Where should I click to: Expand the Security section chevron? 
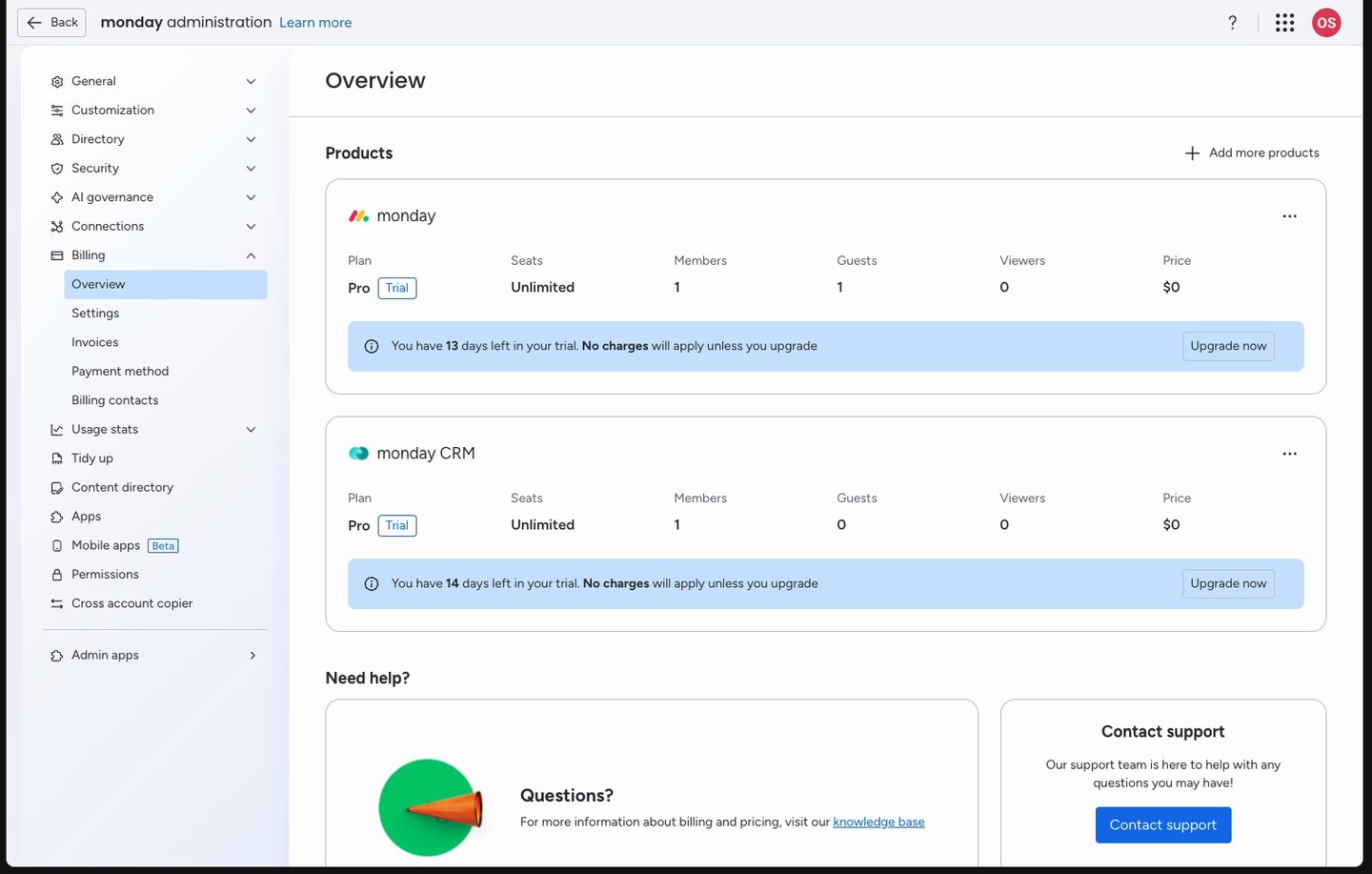tap(252, 169)
